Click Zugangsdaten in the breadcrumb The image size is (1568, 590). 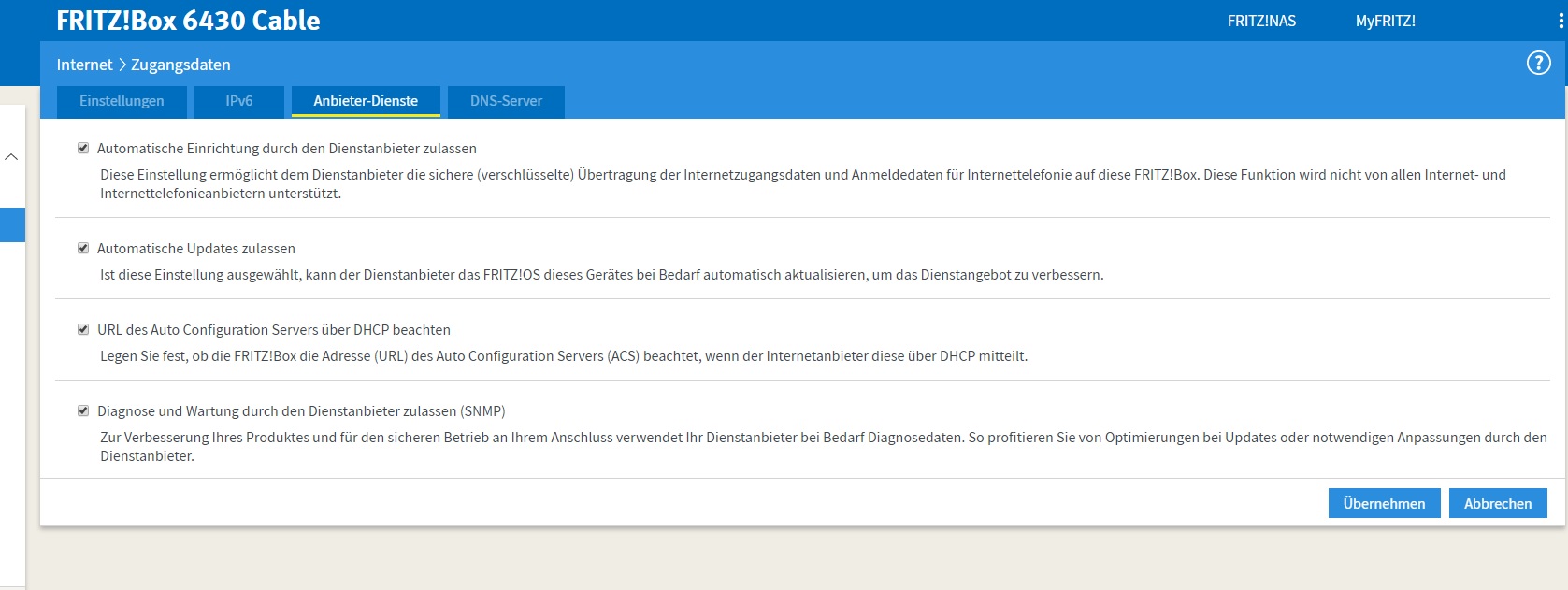[180, 65]
